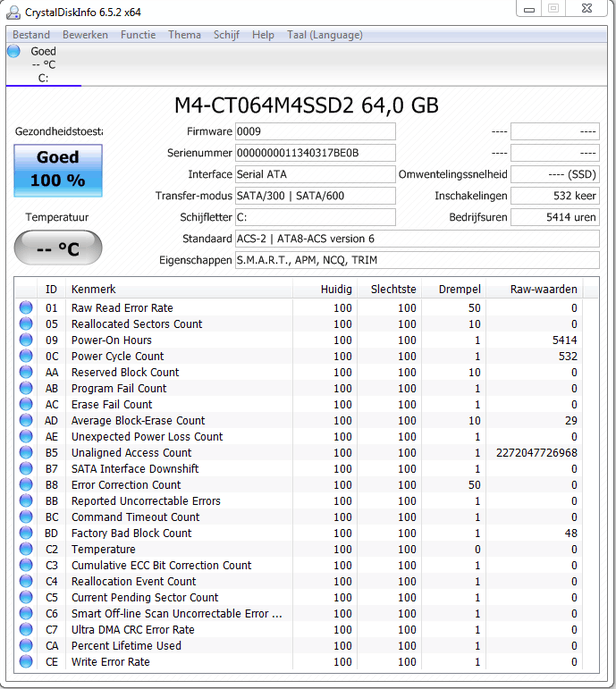Click status icon for Power-On Hours

(26, 340)
